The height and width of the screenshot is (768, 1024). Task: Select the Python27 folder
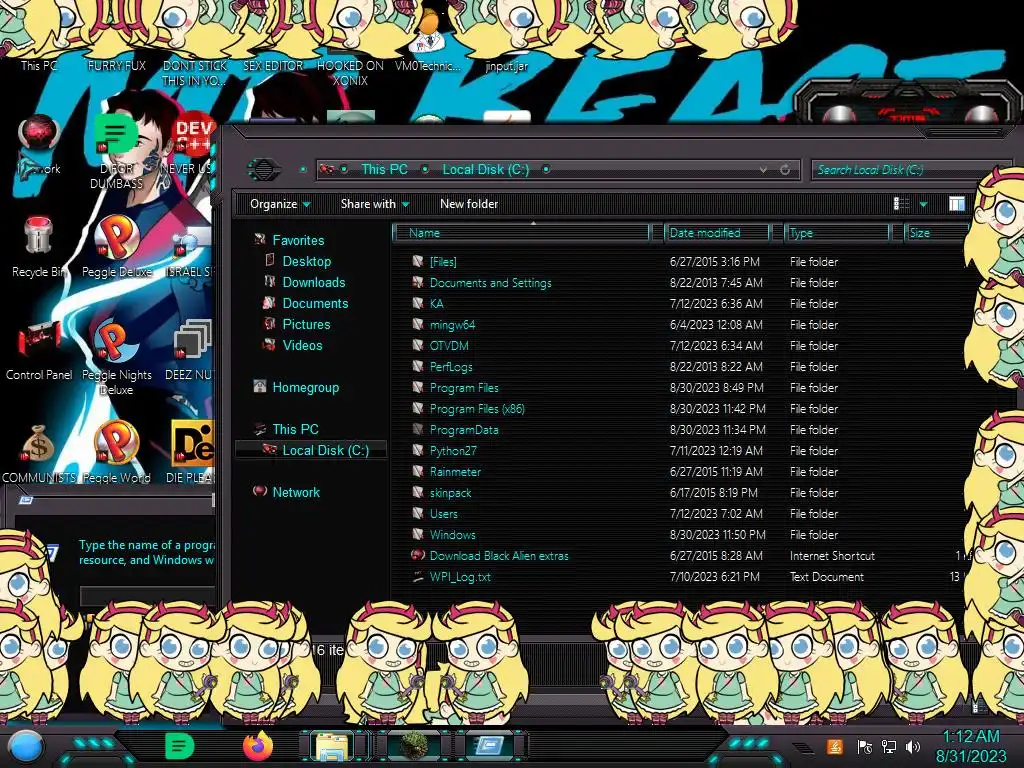point(453,451)
